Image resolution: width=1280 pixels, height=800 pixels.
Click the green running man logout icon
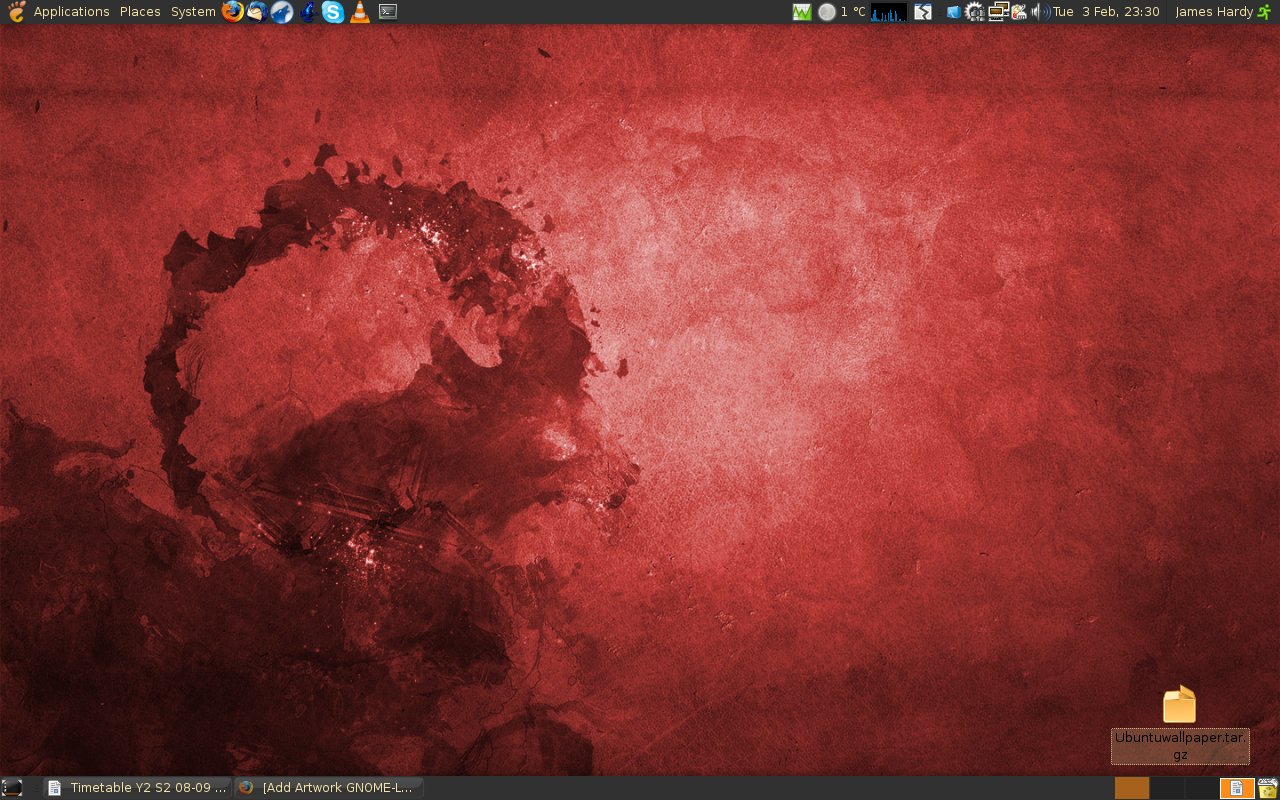click(1264, 12)
